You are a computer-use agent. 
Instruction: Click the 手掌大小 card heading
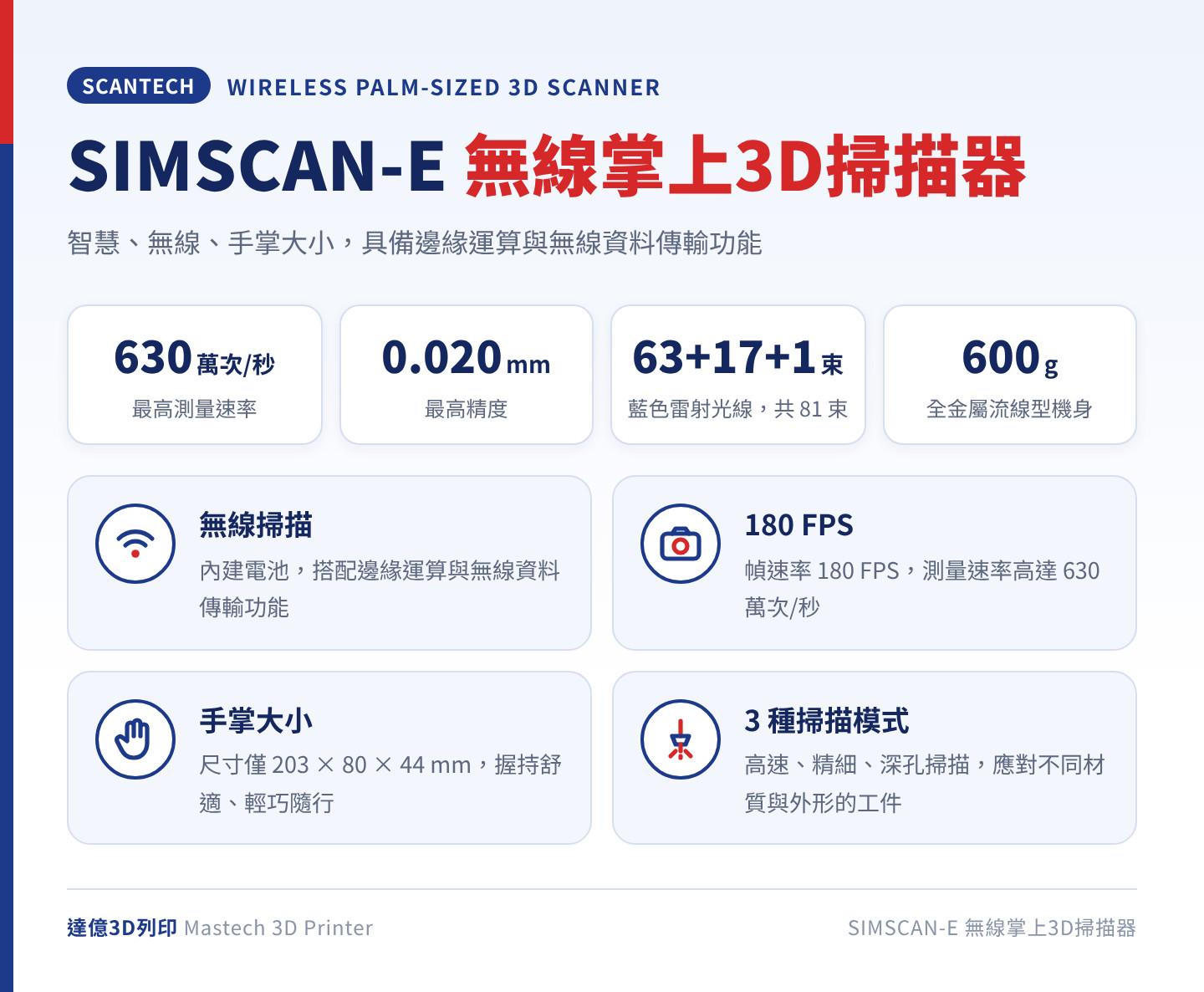point(256,721)
